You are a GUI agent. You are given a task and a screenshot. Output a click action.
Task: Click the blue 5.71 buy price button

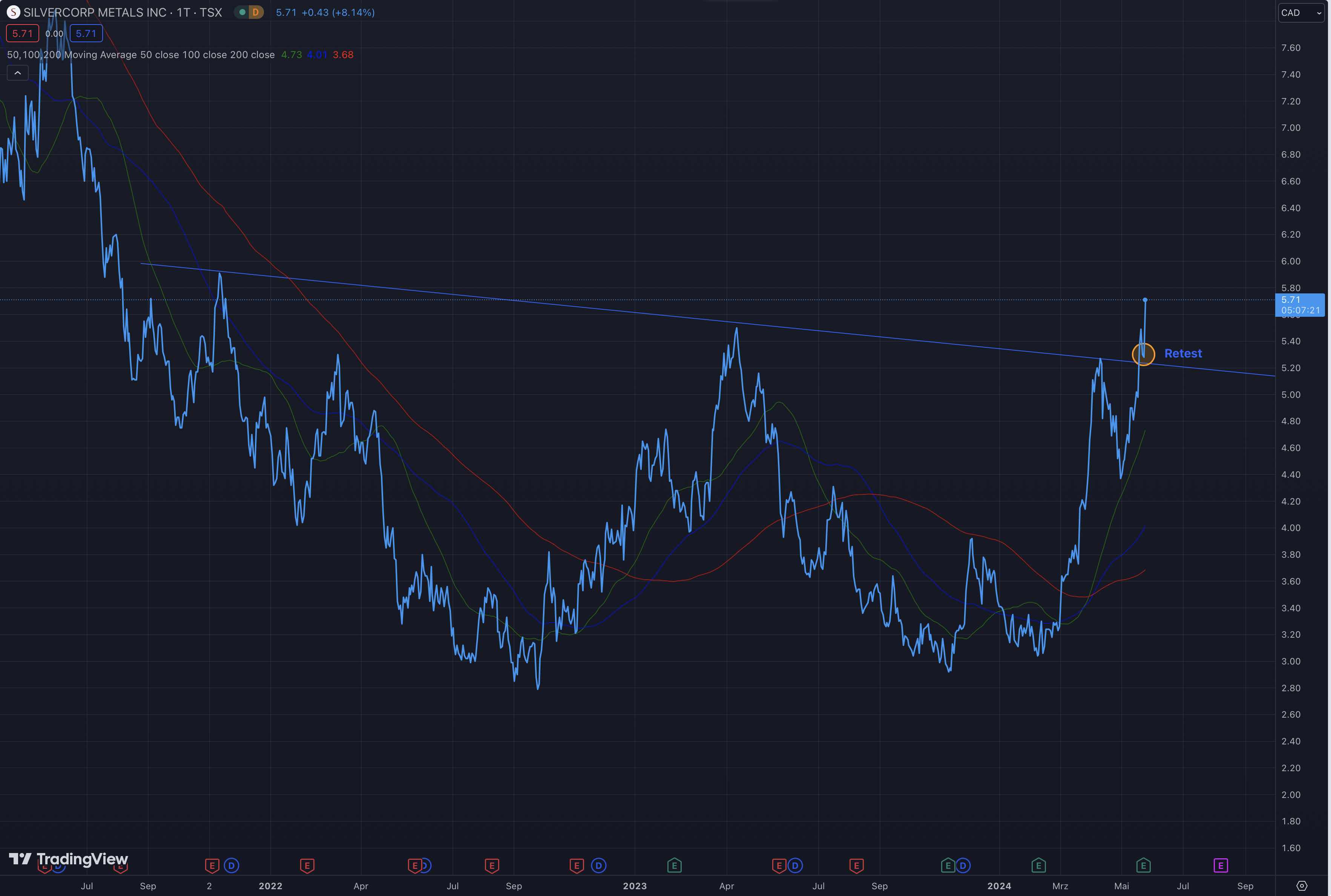click(x=86, y=34)
